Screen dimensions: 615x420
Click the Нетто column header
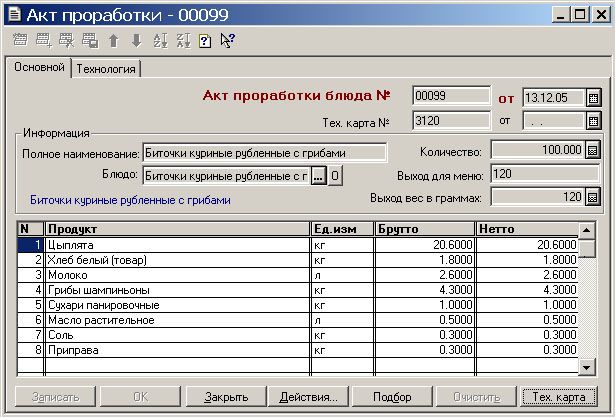click(527, 229)
